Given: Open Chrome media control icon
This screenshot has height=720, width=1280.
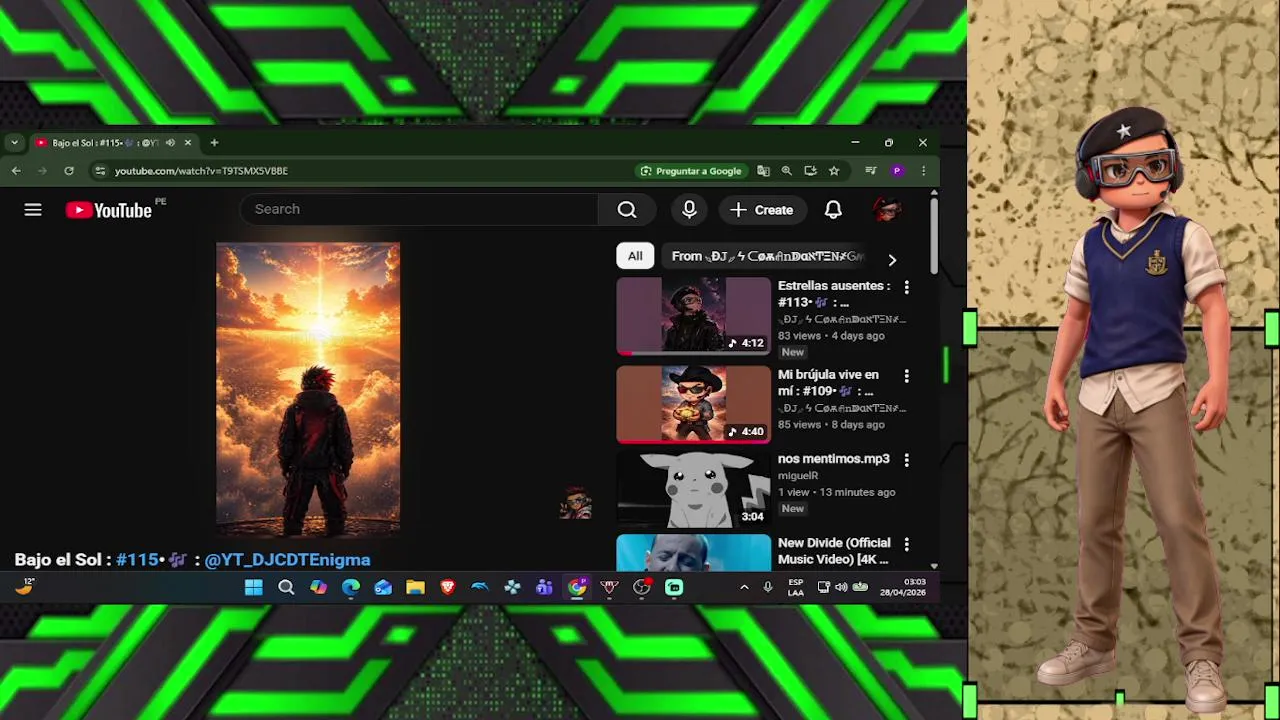Looking at the screenshot, I should (871, 171).
